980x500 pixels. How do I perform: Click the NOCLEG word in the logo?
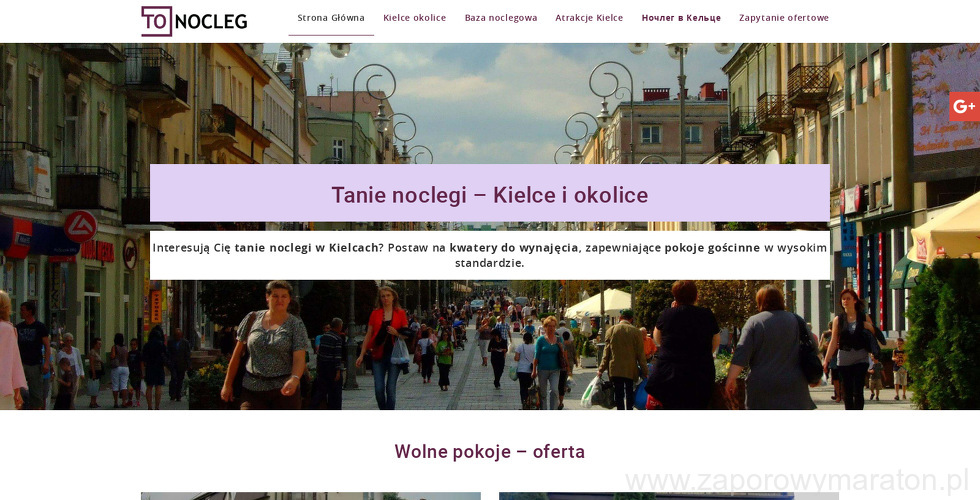pyautogui.click(x=211, y=22)
